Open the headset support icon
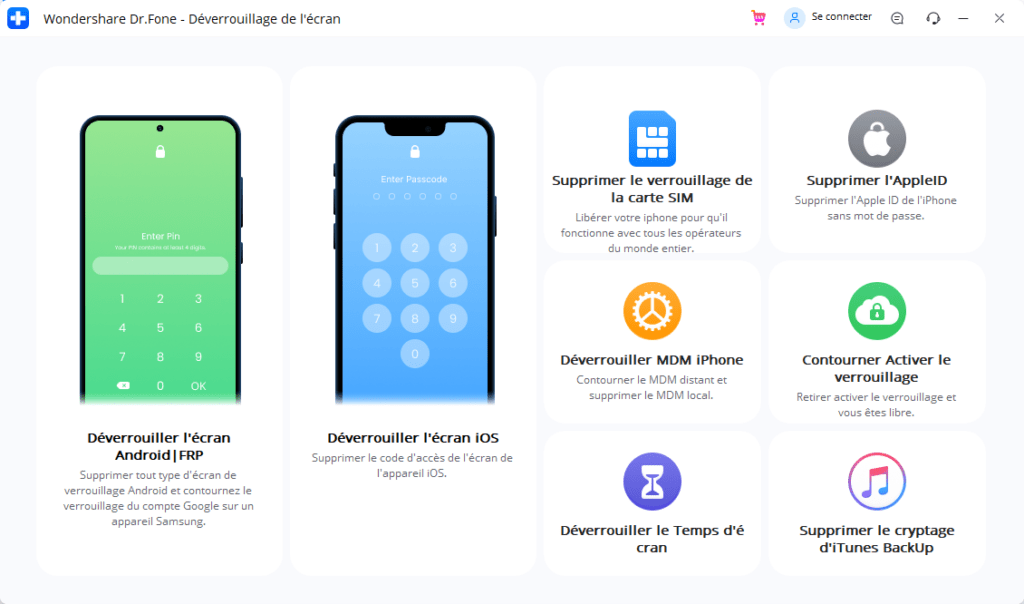 click(x=933, y=18)
